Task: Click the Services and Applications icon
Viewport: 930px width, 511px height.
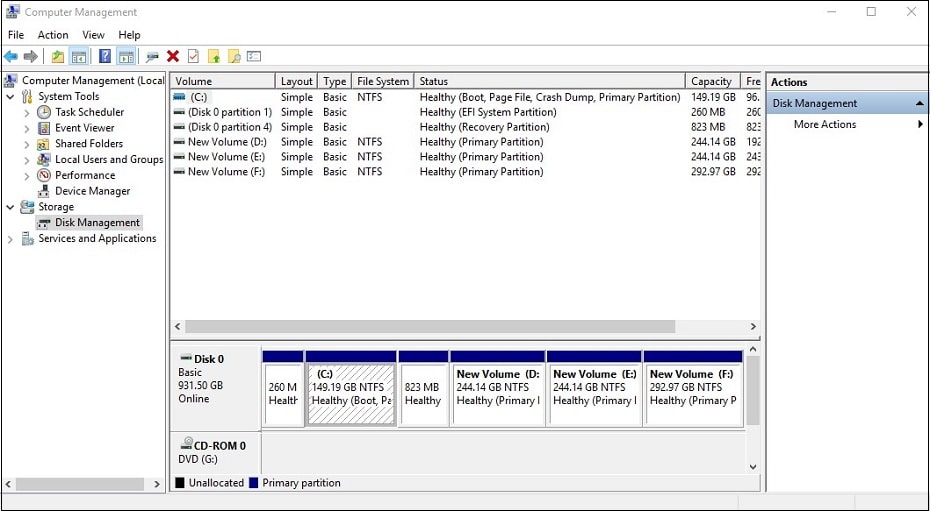Action: click(x=27, y=238)
